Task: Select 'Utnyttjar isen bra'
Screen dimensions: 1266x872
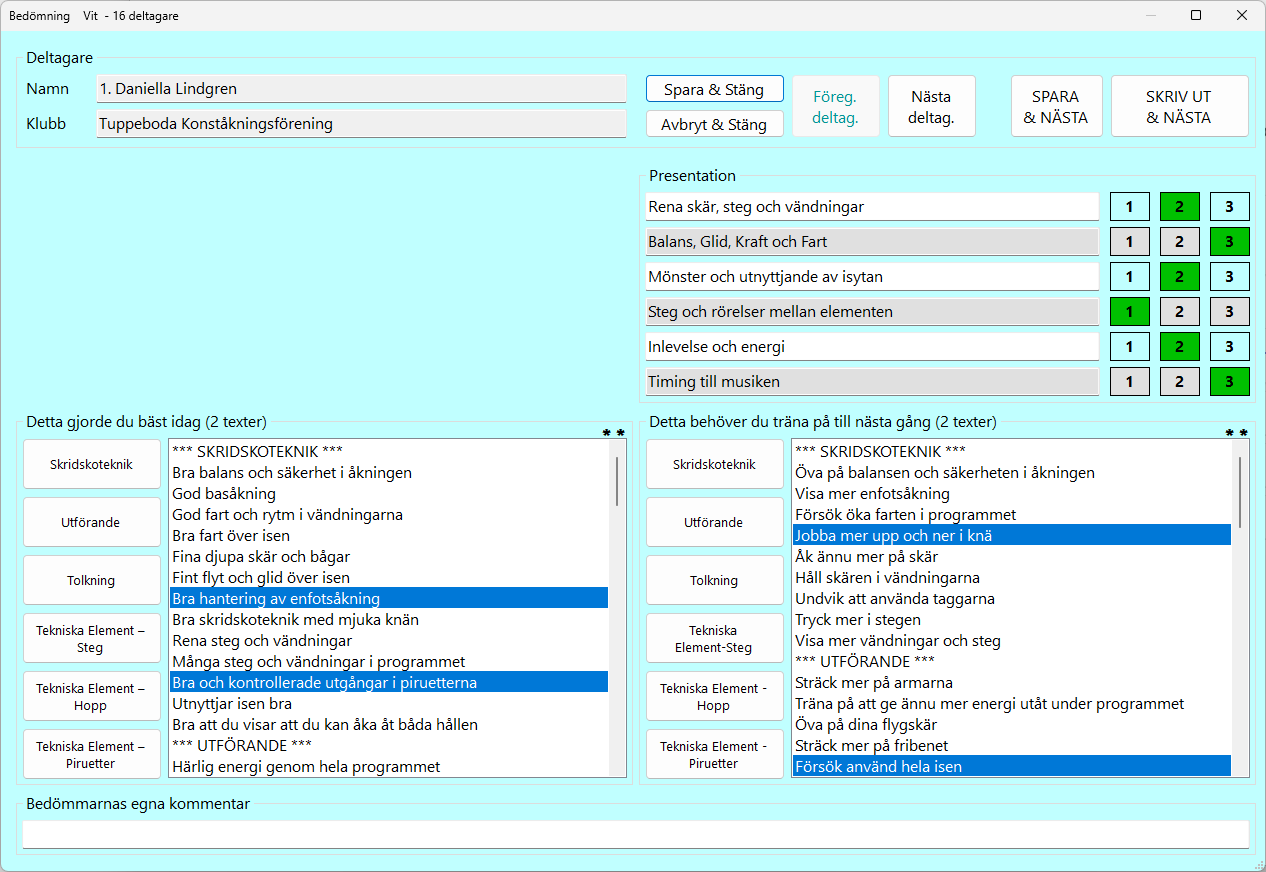Action: [389, 703]
